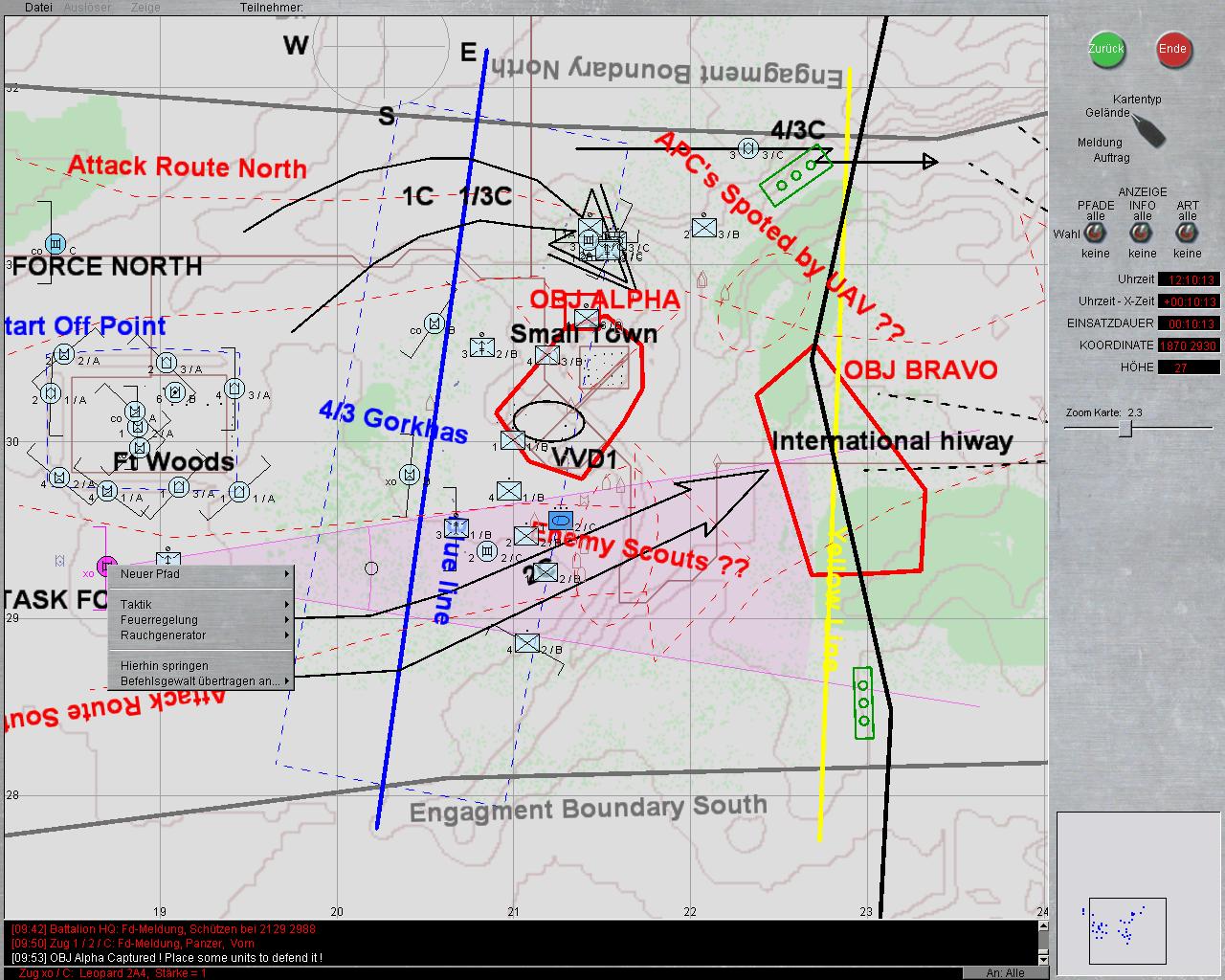Screen dimensions: 1225x980
Task: Open the Datei menu
Action: click(x=38, y=8)
